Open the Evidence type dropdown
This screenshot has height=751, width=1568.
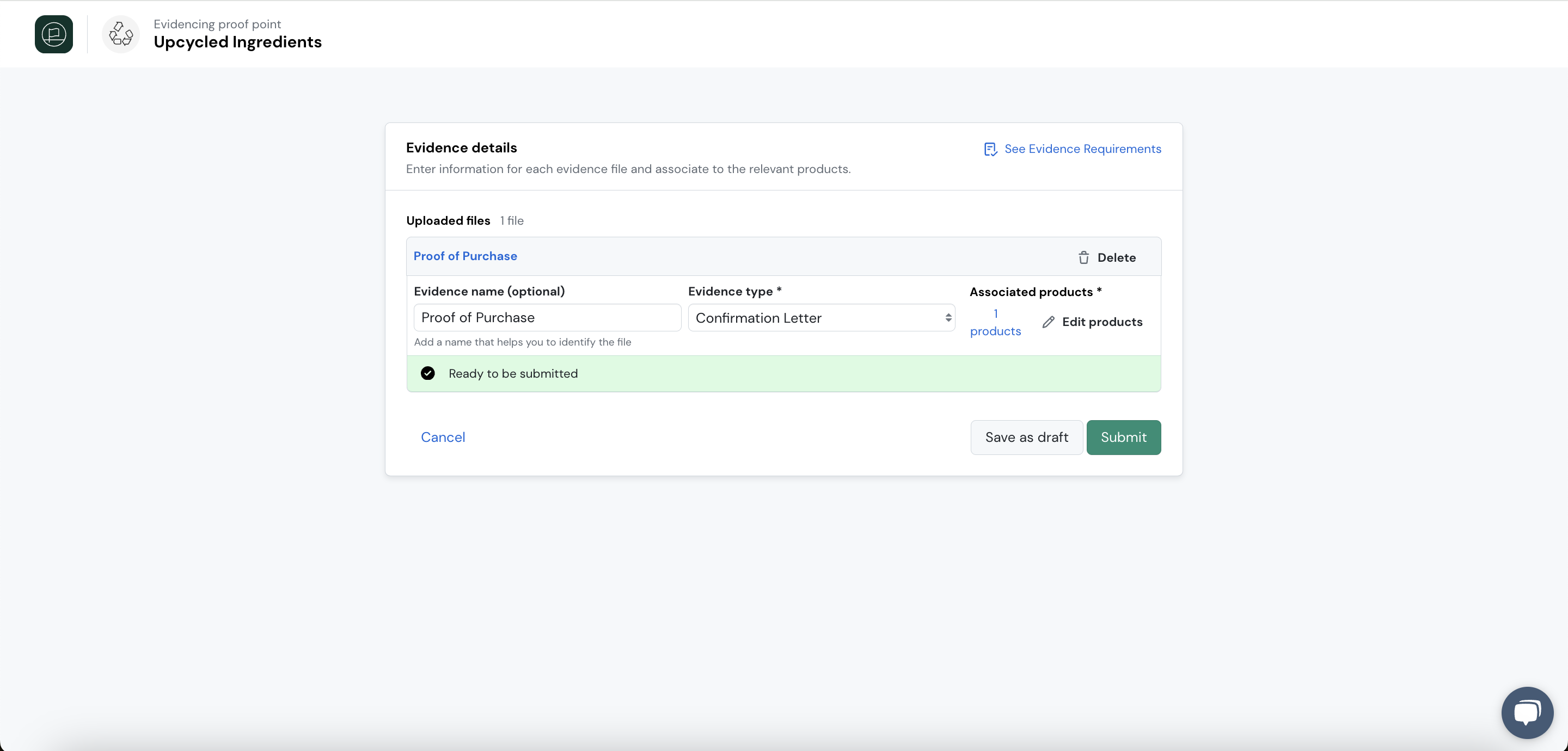pos(821,318)
